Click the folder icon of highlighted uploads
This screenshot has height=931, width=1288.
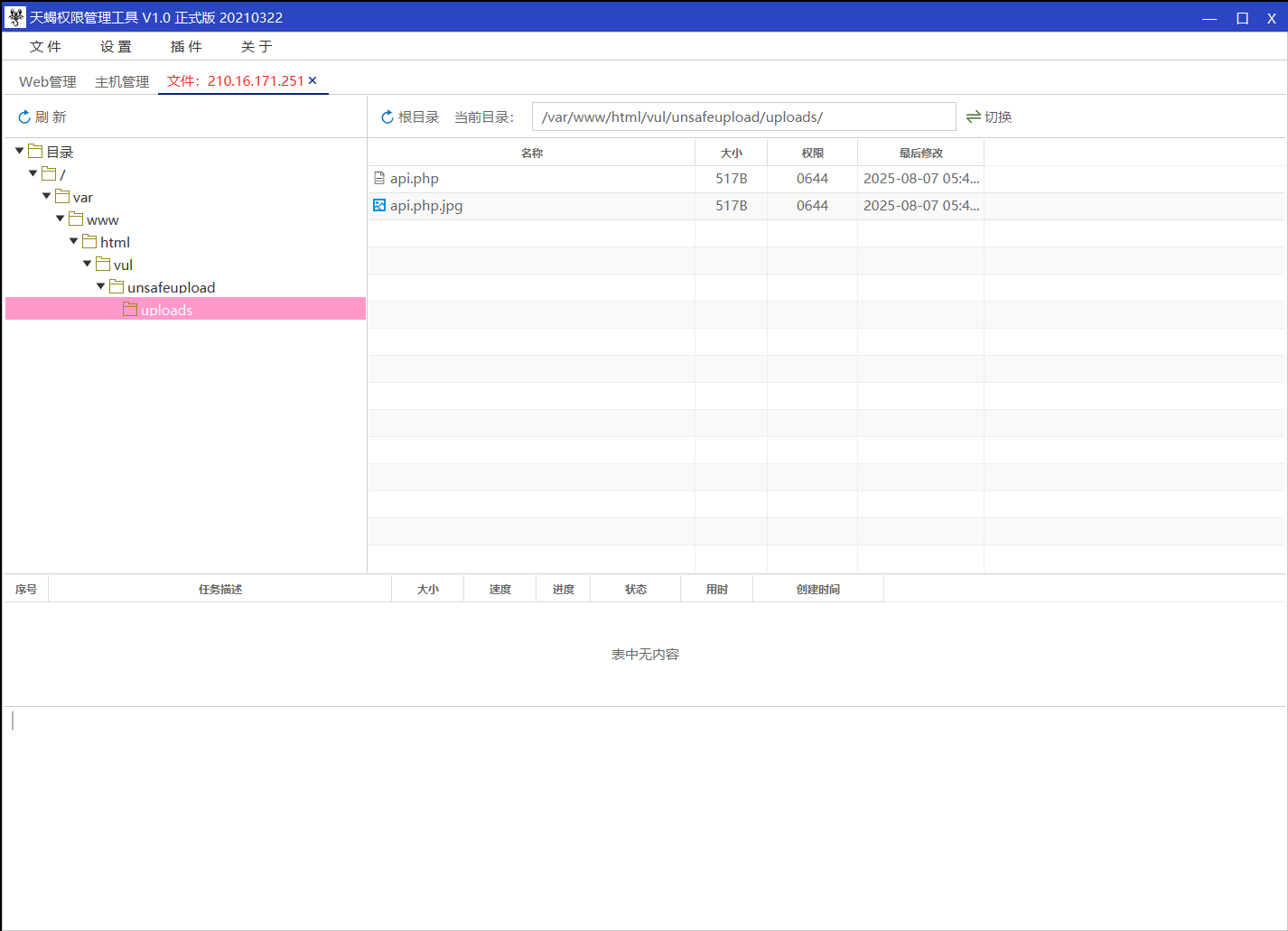129,309
